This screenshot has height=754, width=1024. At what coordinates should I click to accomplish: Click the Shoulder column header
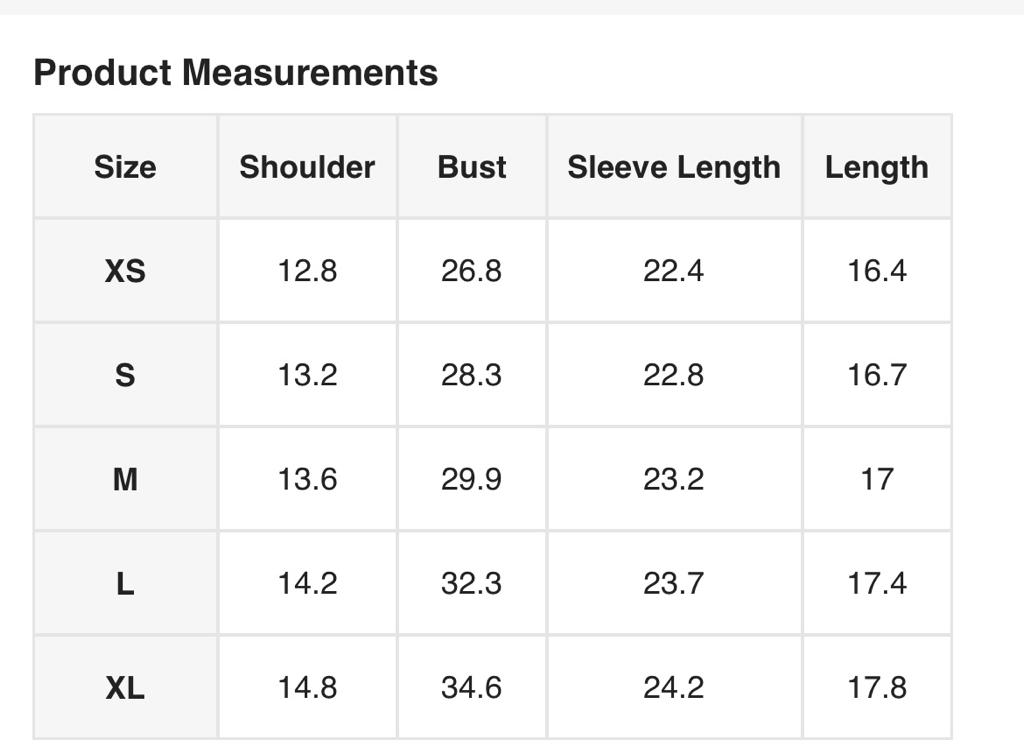pos(307,167)
